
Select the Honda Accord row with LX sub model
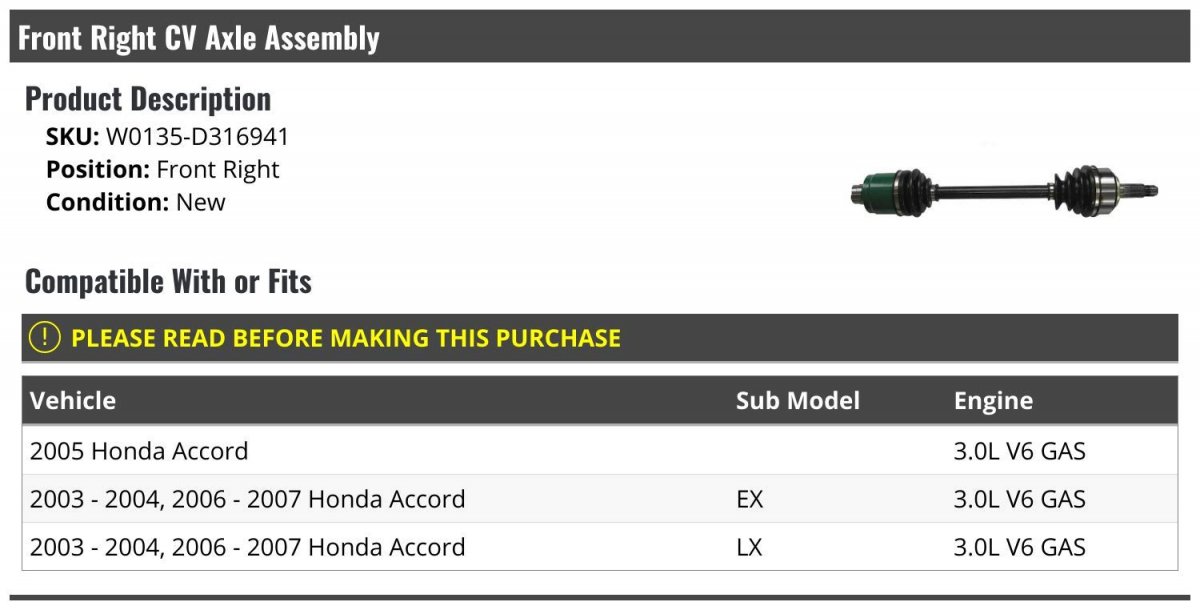[x=247, y=547]
